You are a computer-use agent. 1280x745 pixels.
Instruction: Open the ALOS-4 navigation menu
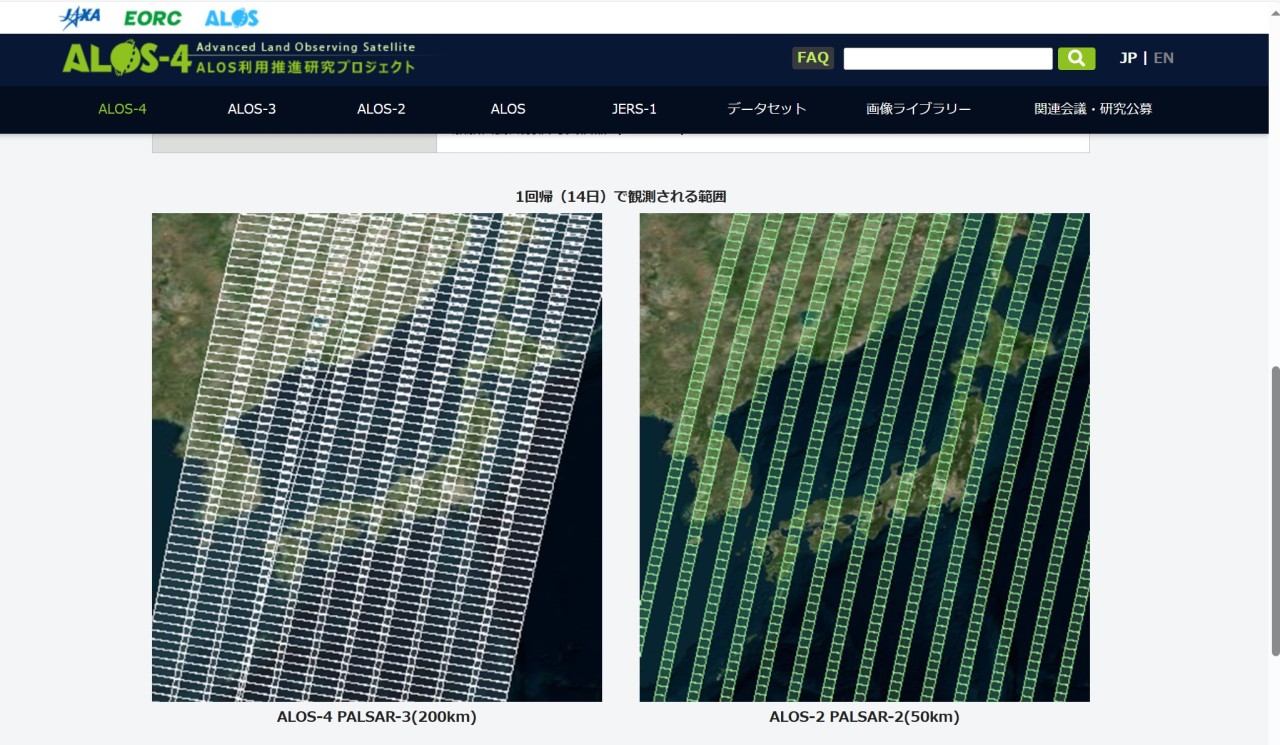[x=123, y=109]
